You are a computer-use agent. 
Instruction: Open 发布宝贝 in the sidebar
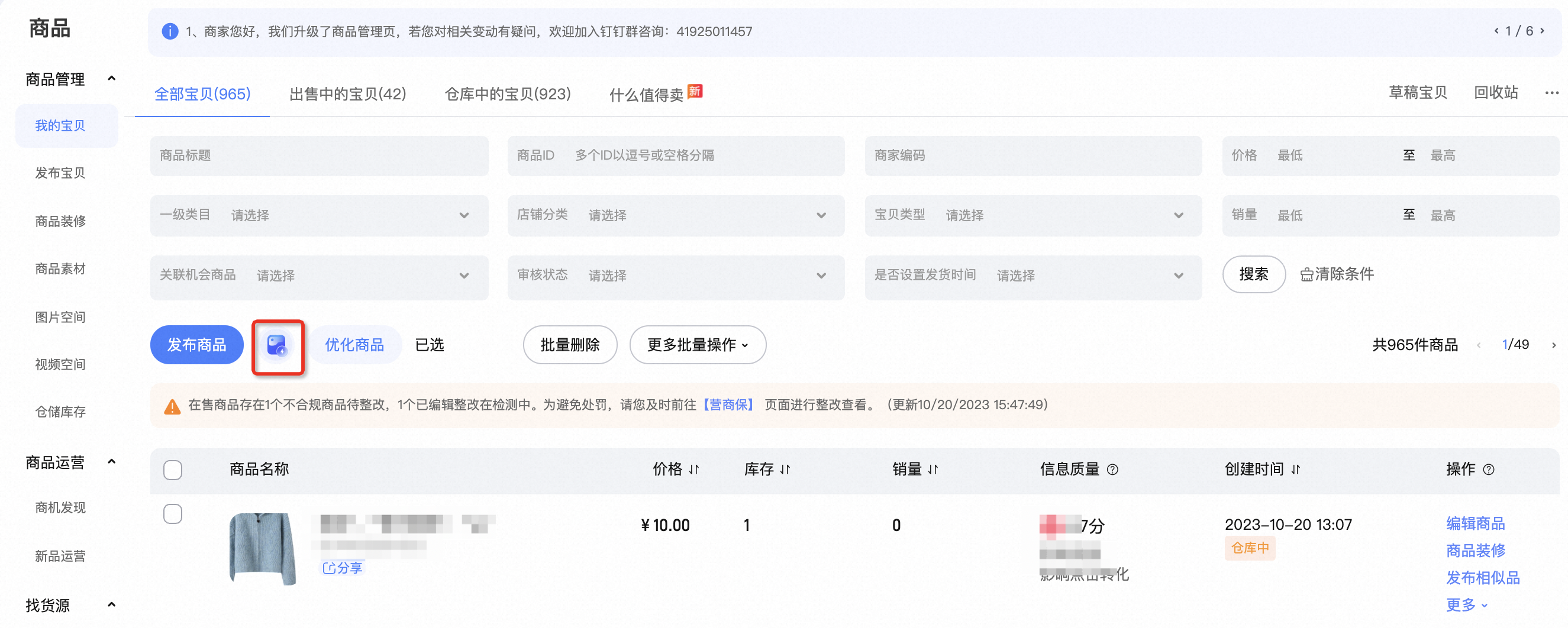[x=60, y=173]
